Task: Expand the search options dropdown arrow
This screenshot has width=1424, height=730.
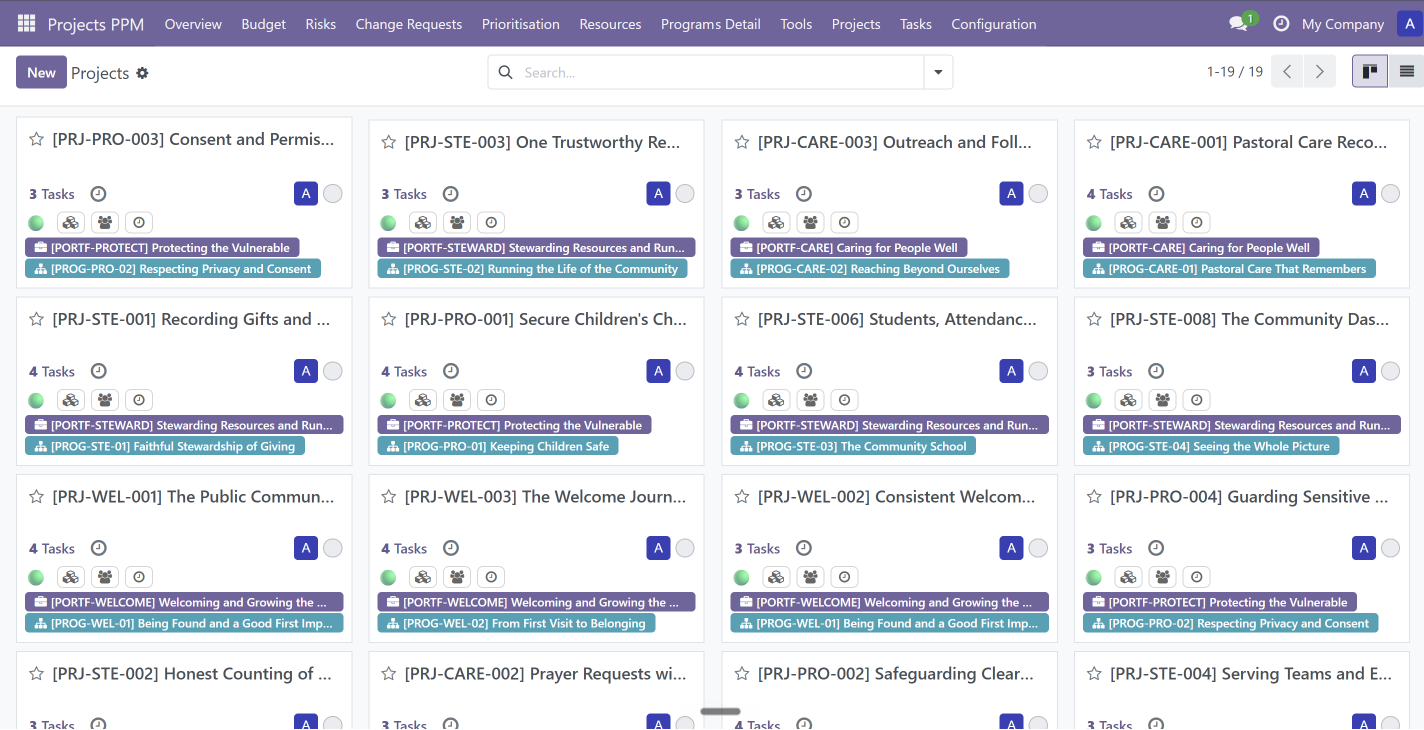Action: pos(938,72)
